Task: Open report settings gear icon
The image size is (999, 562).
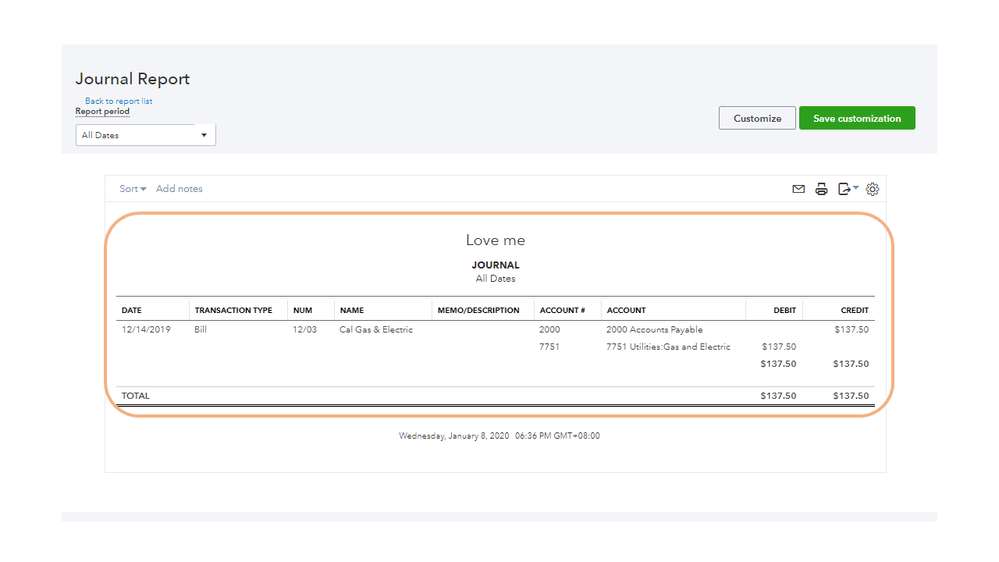Action: pos(872,189)
